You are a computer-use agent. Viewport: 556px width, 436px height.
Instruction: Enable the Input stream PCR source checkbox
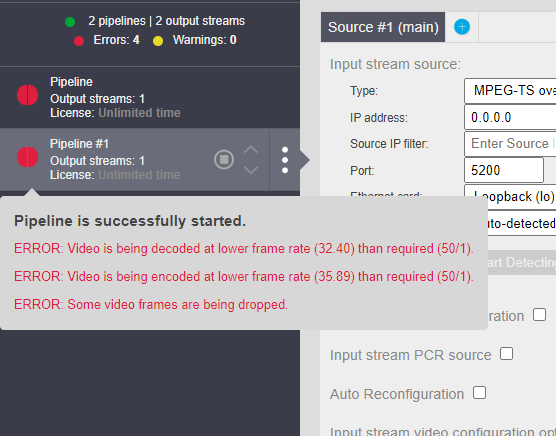coord(506,353)
